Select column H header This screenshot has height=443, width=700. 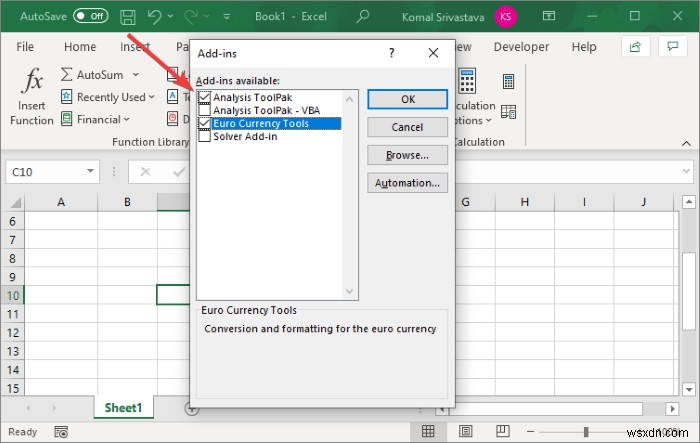[x=525, y=202]
